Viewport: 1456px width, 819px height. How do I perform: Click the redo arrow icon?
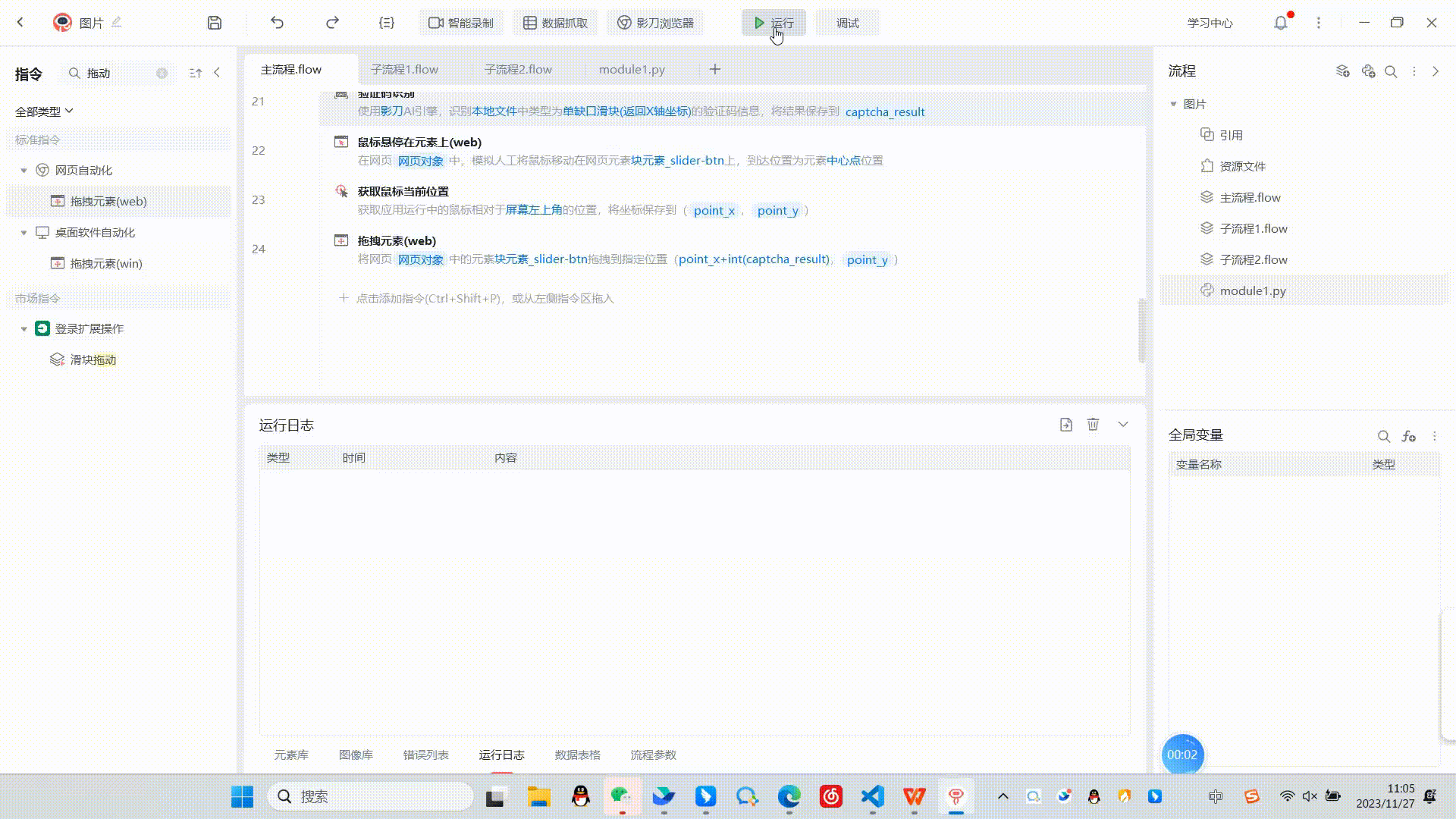(332, 23)
